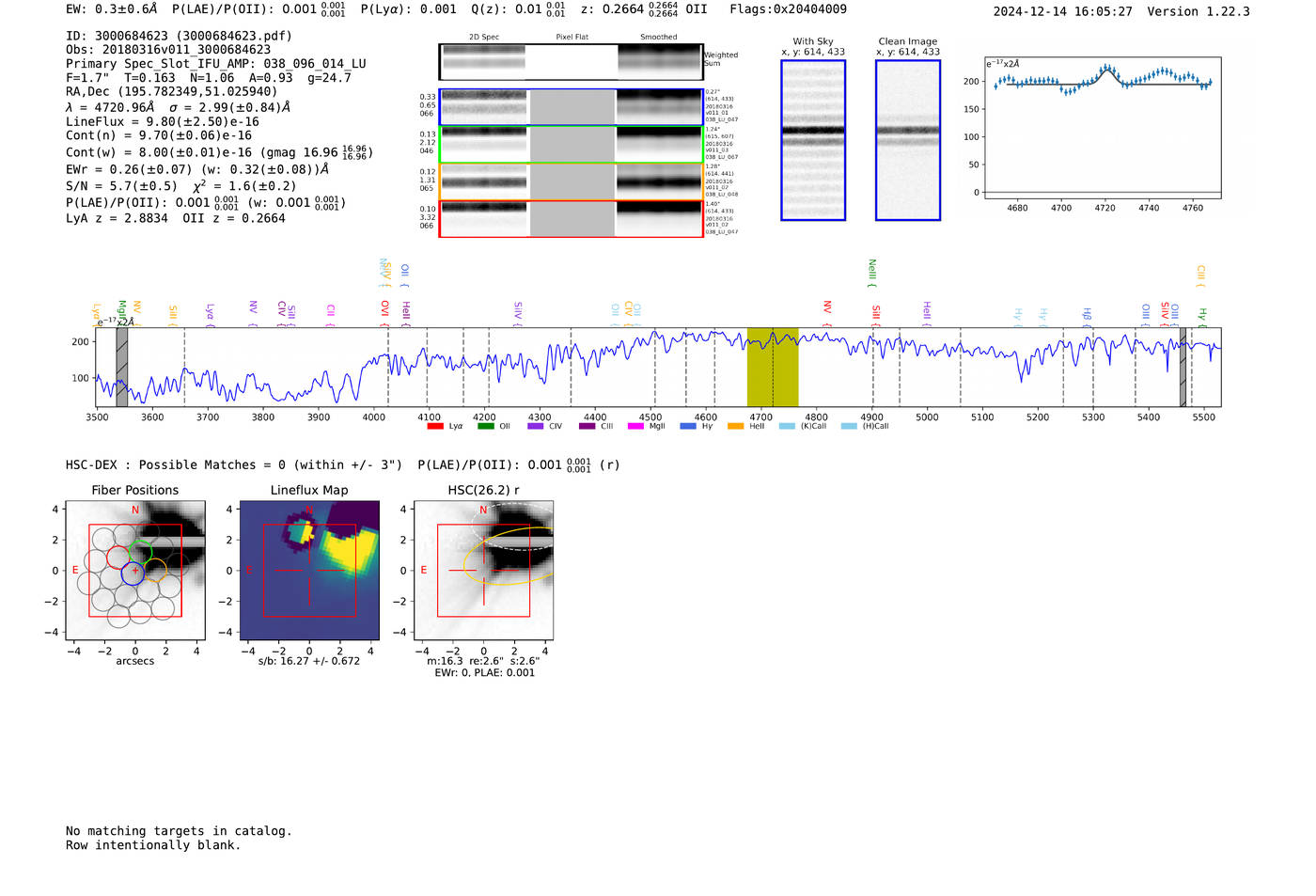Select the blue-bordered fiber spectrum row
This screenshot has width=1316, height=896.
coord(571,107)
